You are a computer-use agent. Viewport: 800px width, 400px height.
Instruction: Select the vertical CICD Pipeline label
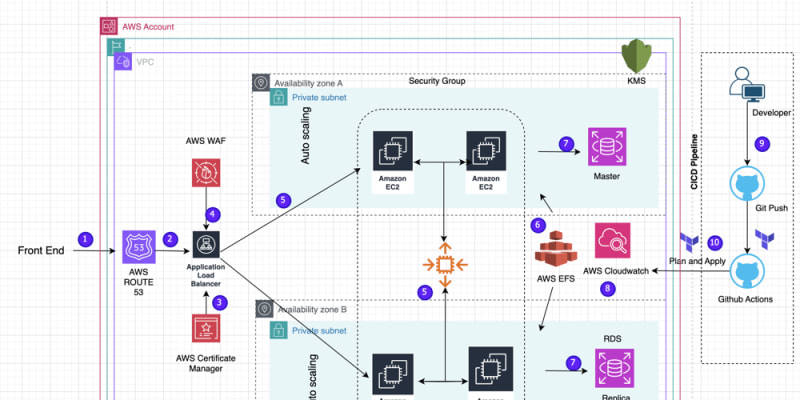[694, 162]
